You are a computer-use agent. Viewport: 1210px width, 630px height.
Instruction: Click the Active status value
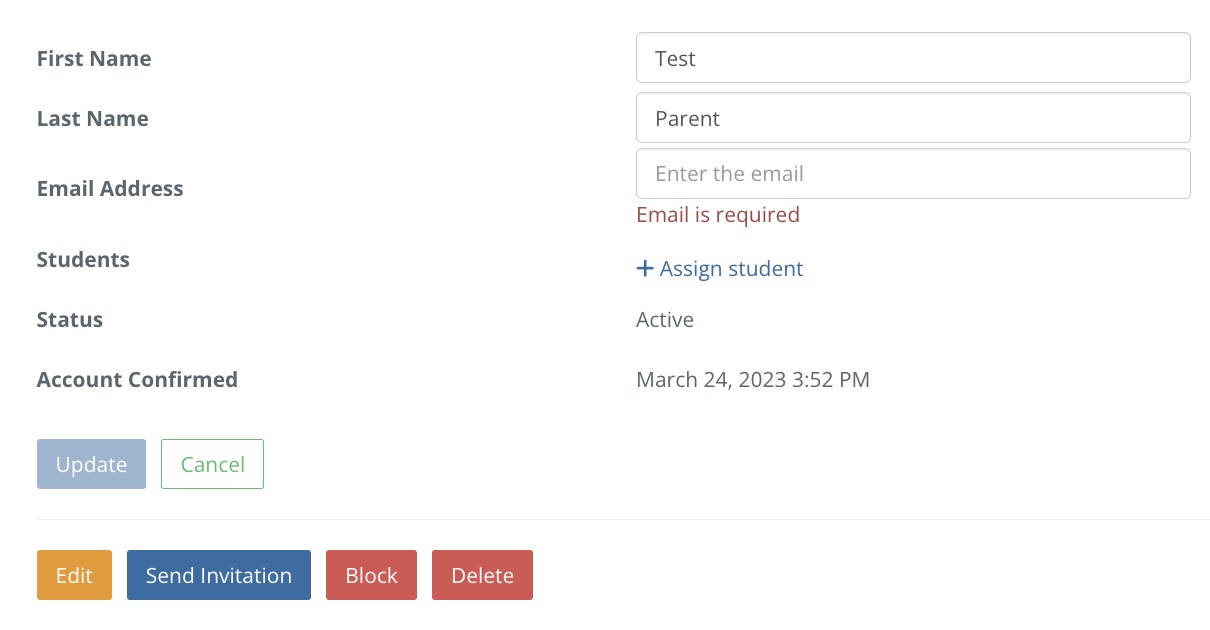(x=665, y=320)
